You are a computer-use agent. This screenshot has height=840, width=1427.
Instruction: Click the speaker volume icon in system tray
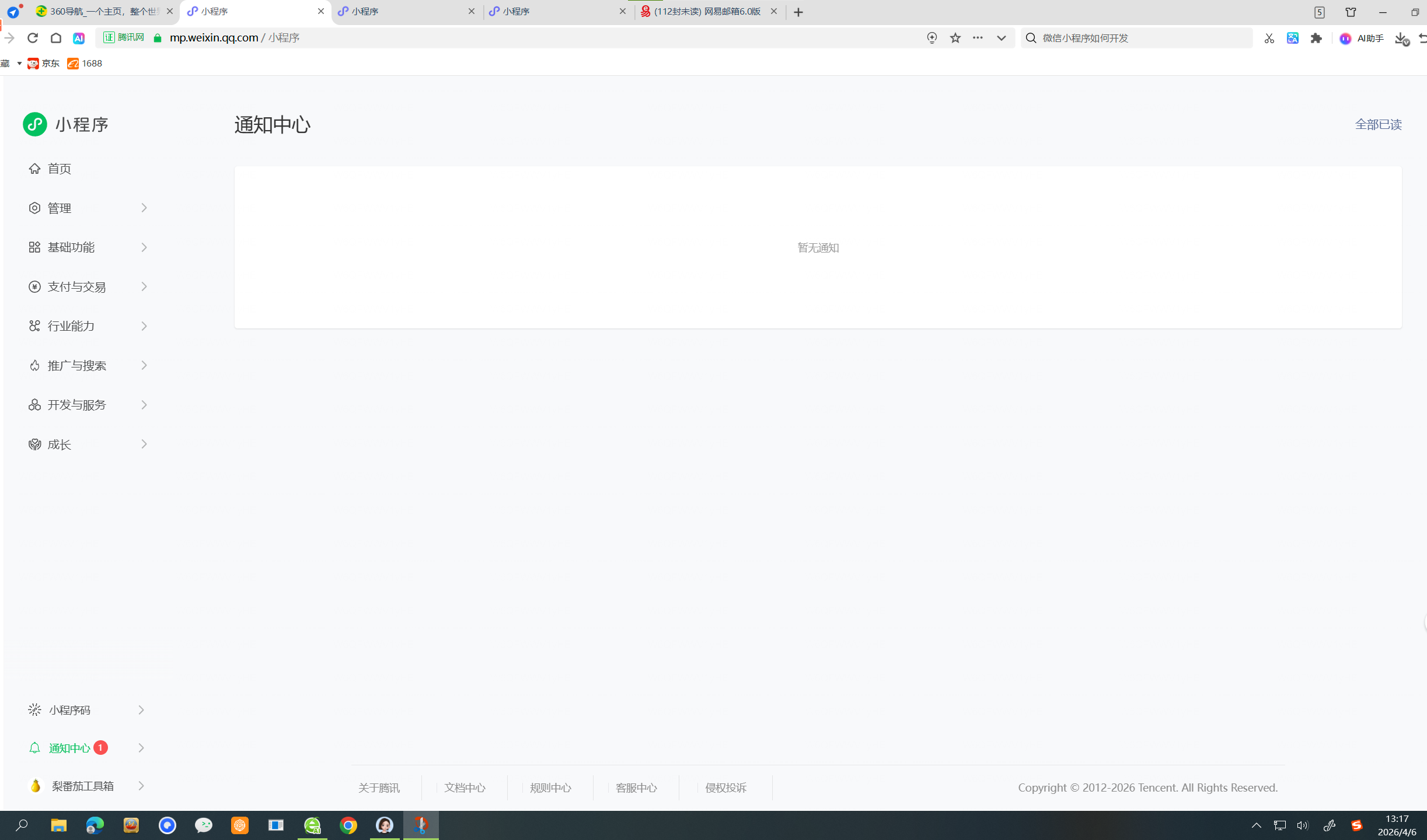[1302, 825]
